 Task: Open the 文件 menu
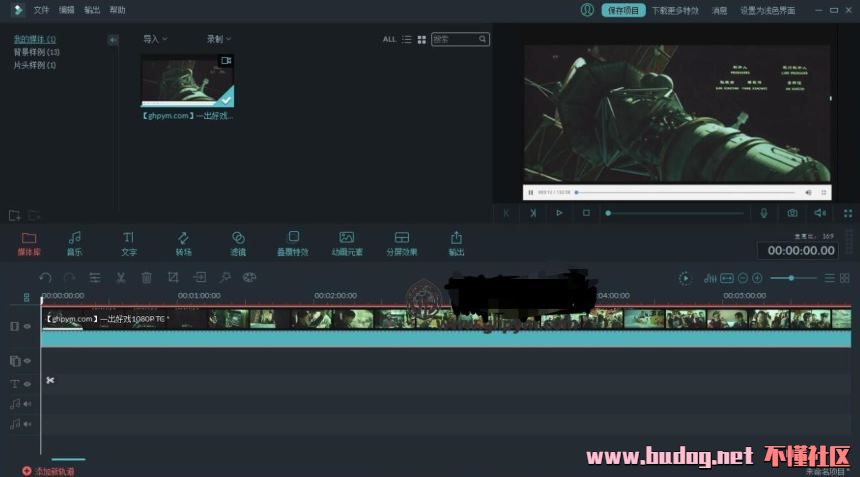pyautogui.click(x=41, y=10)
